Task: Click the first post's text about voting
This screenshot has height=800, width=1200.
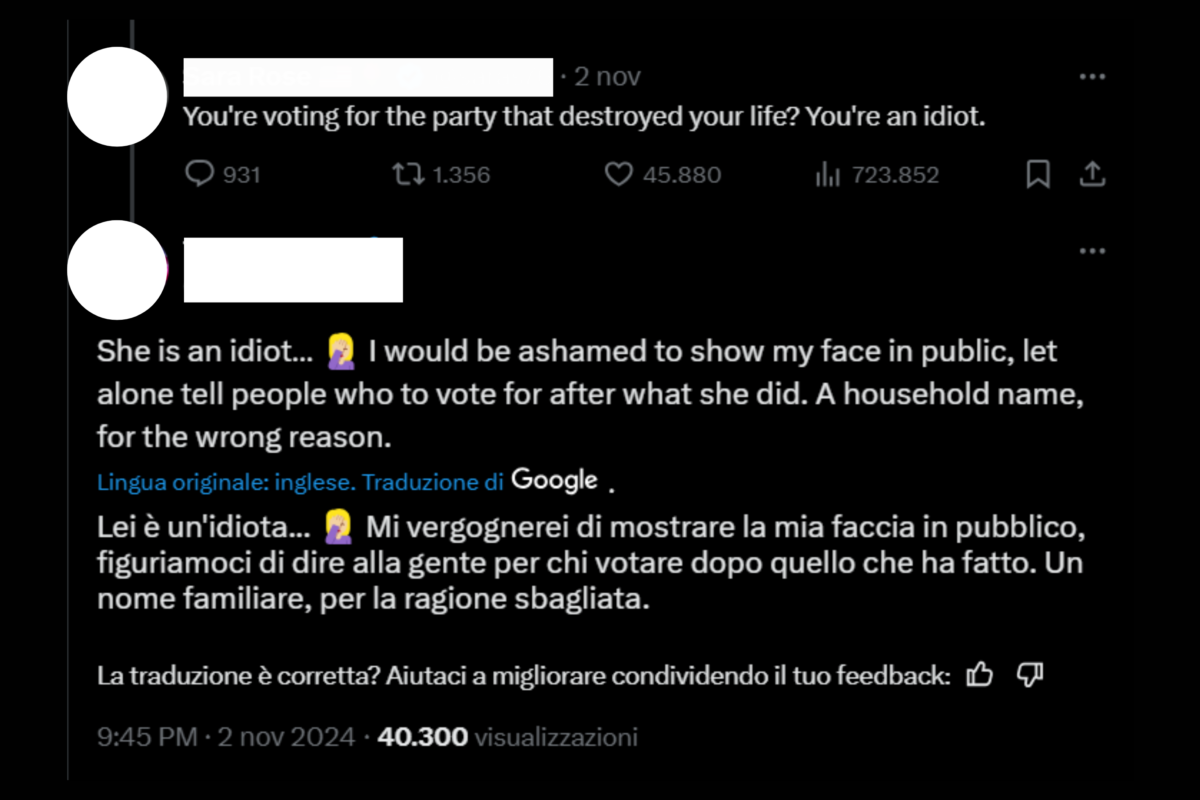Action: [584, 117]
